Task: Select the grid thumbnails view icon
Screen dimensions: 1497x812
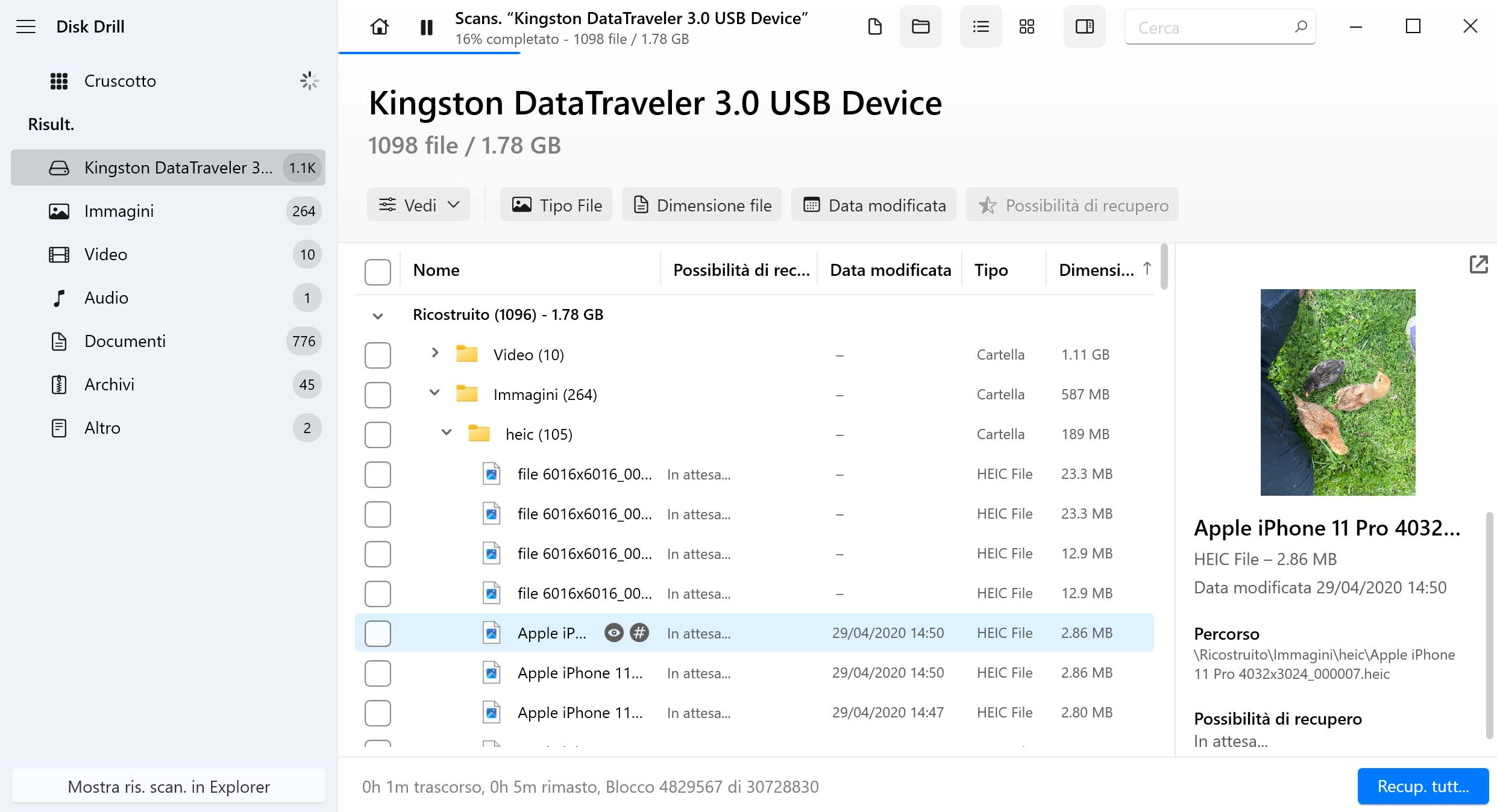Action: pyautogui.click(x=1027, y=27)
